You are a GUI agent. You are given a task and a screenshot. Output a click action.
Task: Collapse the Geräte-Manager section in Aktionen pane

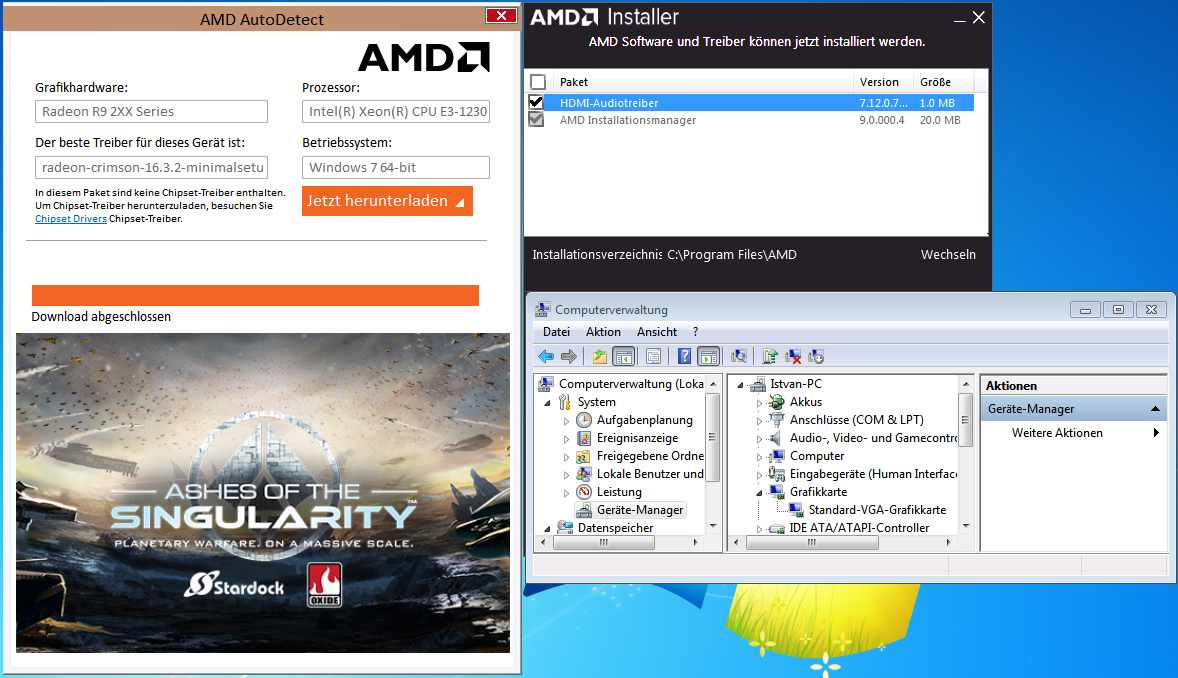1155,409
